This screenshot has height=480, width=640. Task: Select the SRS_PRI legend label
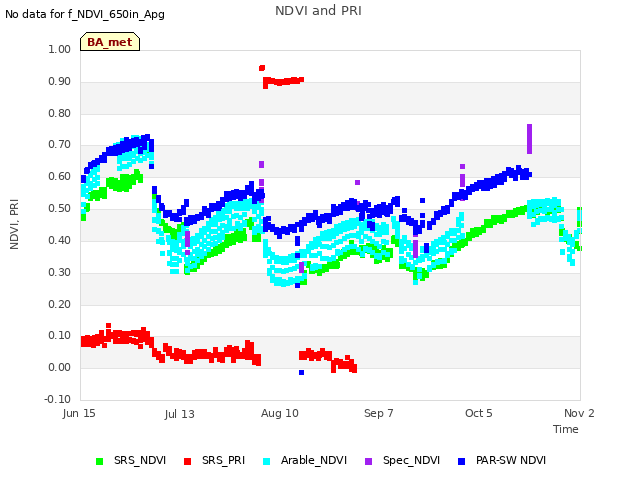tap(223, 460)
